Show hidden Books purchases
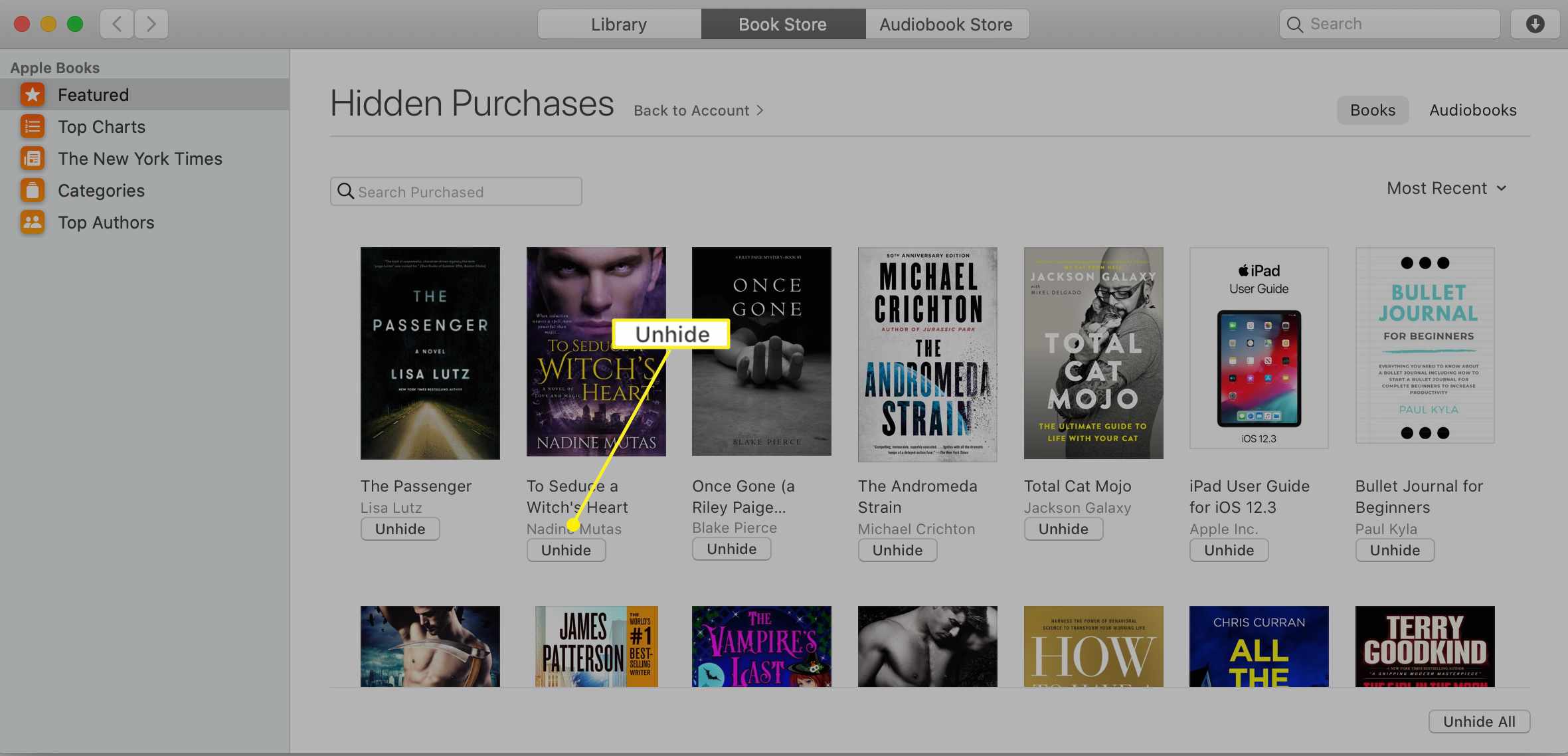 (x=1372, y=110)
